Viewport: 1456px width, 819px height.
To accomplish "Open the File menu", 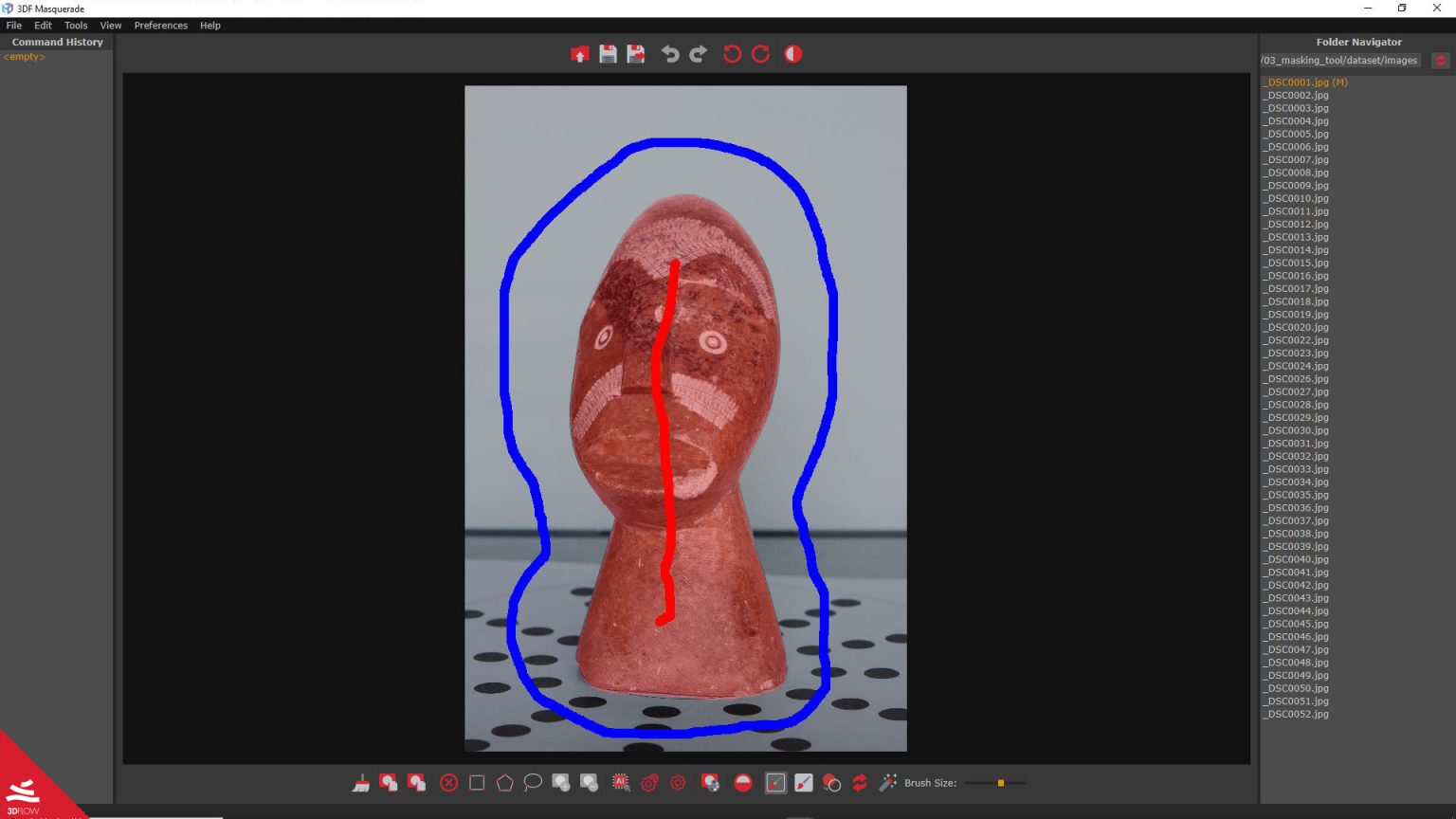I will tap(13, 26).
